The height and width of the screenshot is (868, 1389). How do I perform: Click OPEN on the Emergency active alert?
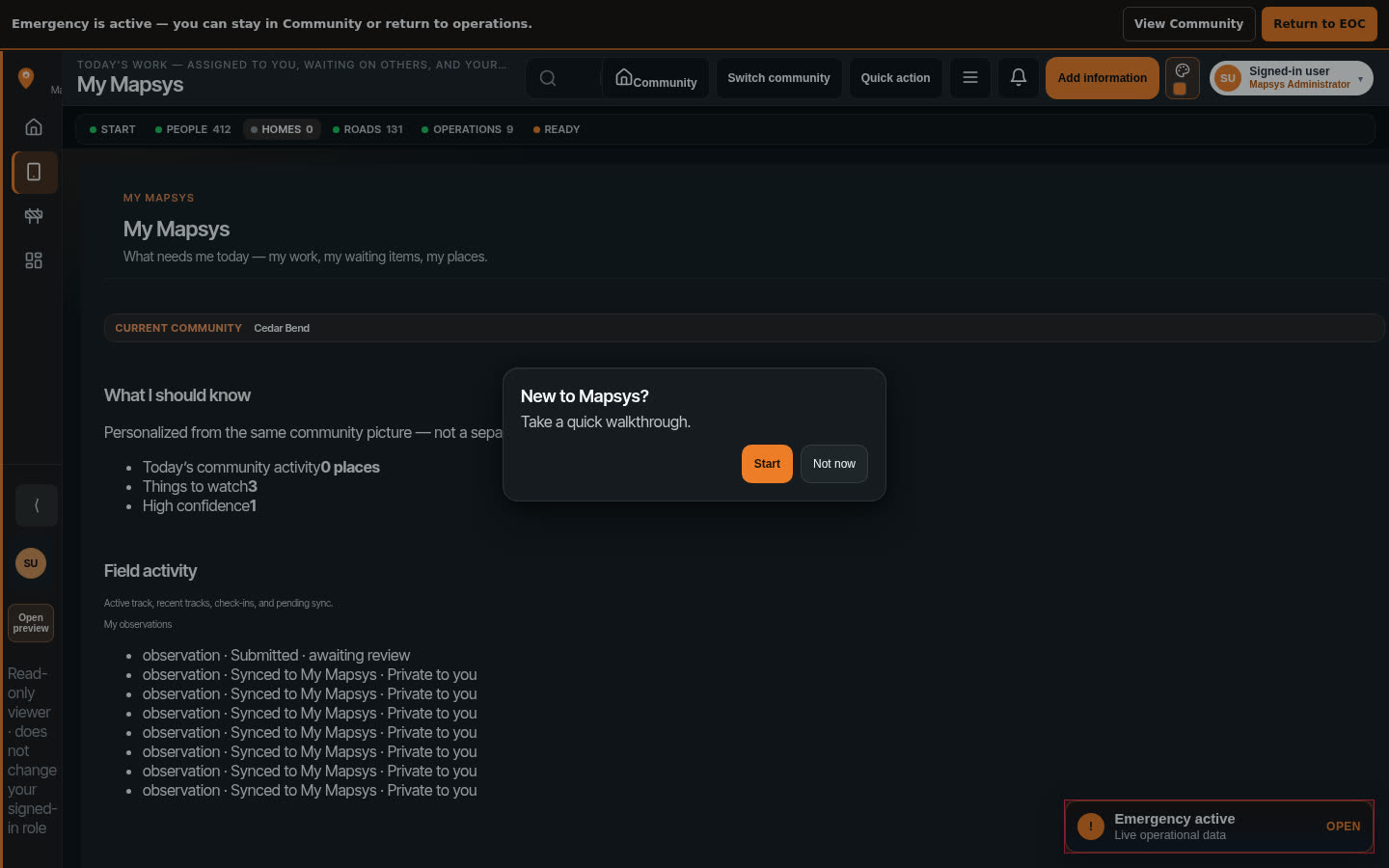click(x=1344, y=827)
